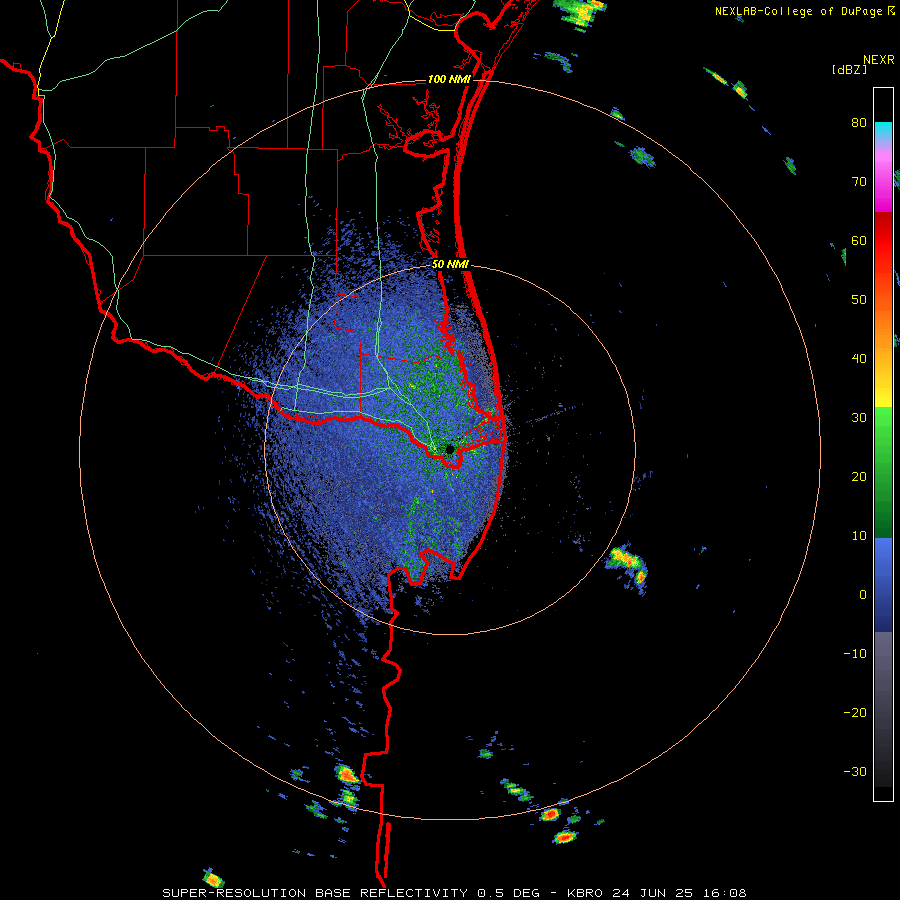Pick the bright green segment of the dBZ color bar
Screen dimensions: 900x900
[883, 436]
